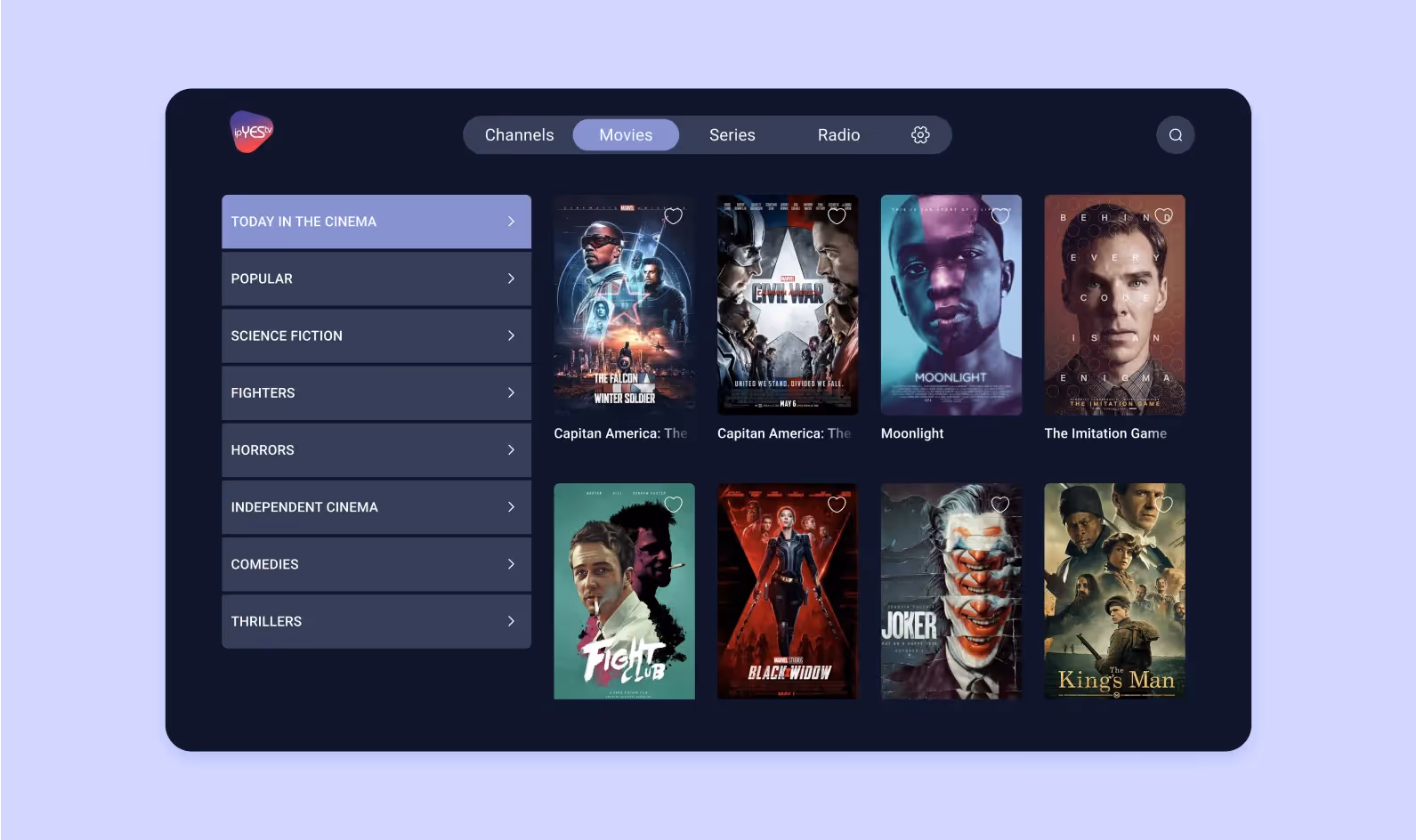1416x840 pixels.
Task: Click title under Winter Soldier poster
Action: click(x=620, y=433)
